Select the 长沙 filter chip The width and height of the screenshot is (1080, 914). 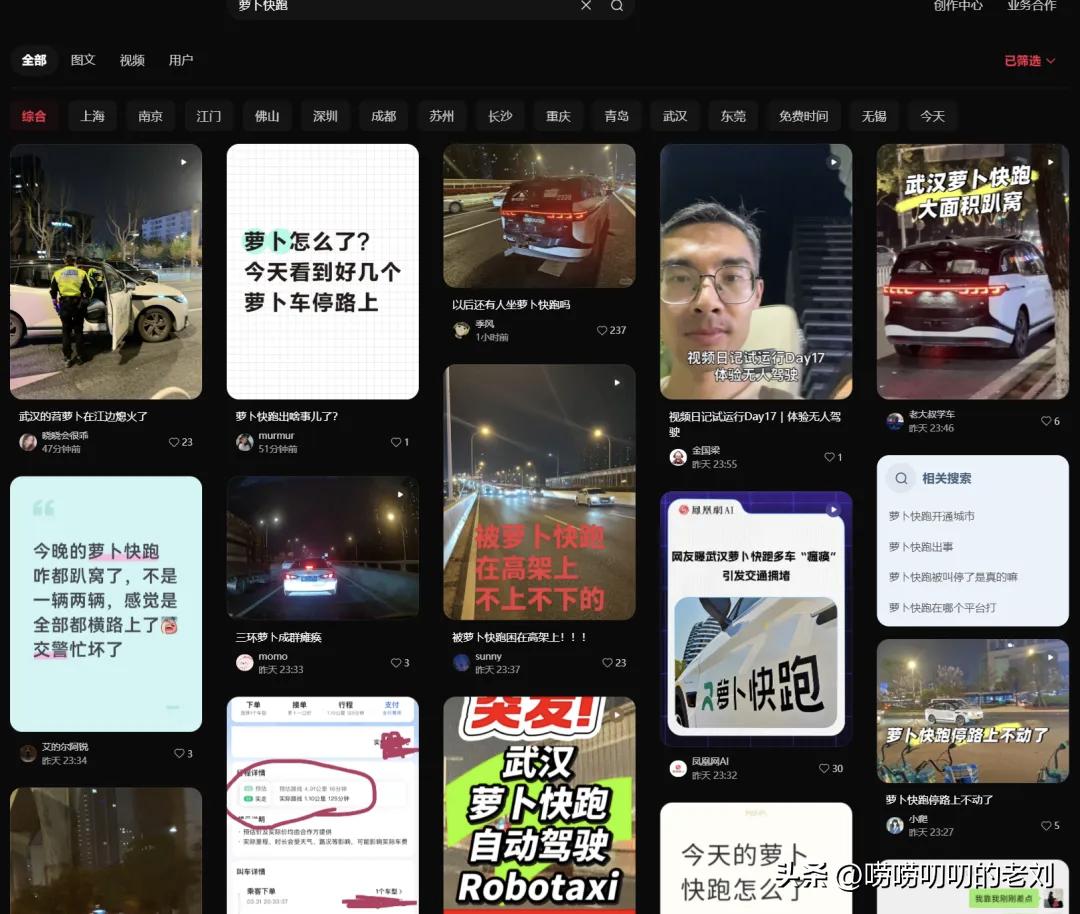click(x=500, y=116)
